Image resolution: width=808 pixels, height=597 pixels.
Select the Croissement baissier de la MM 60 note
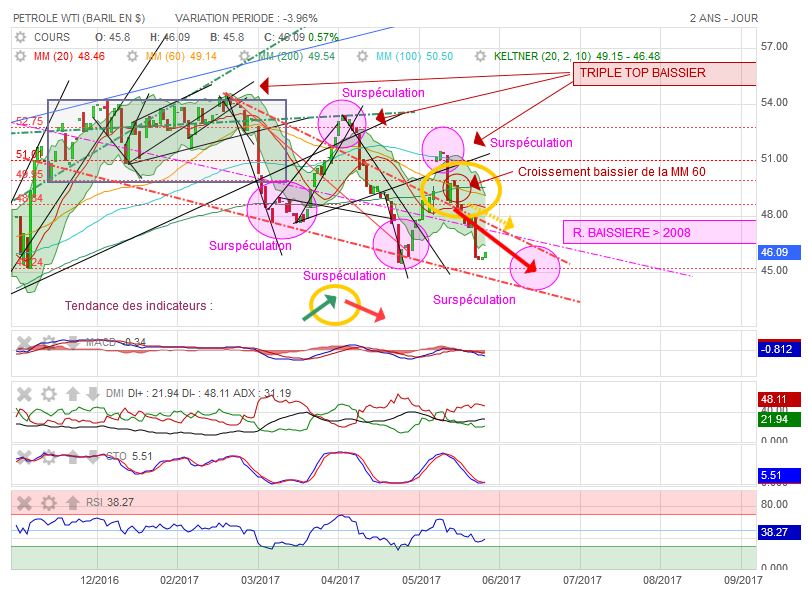[612, 172]
